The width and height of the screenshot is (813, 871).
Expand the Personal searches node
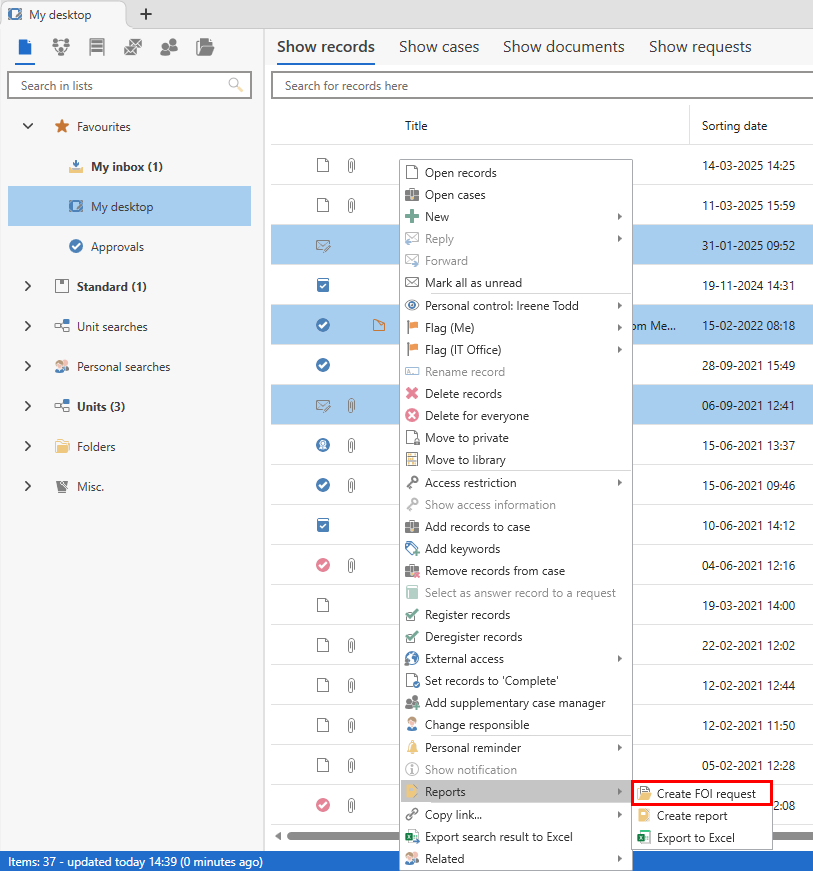pyautogui.click(x=28, y=367)
